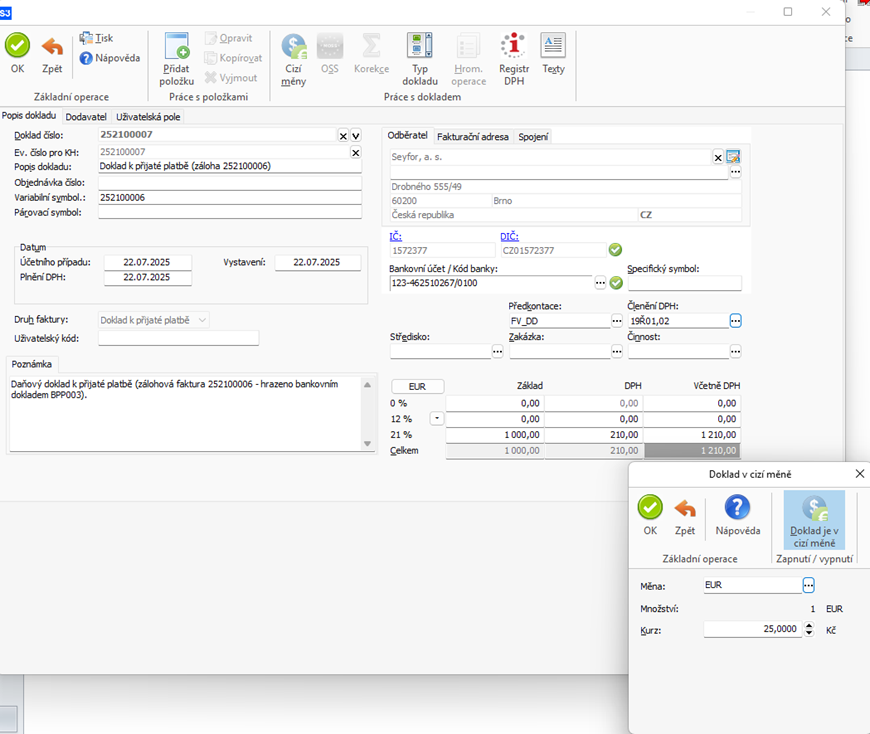Viewport: 870px width, 734px height.
Task: Click the Specifický symbol field
Action: tap(685, 283)
